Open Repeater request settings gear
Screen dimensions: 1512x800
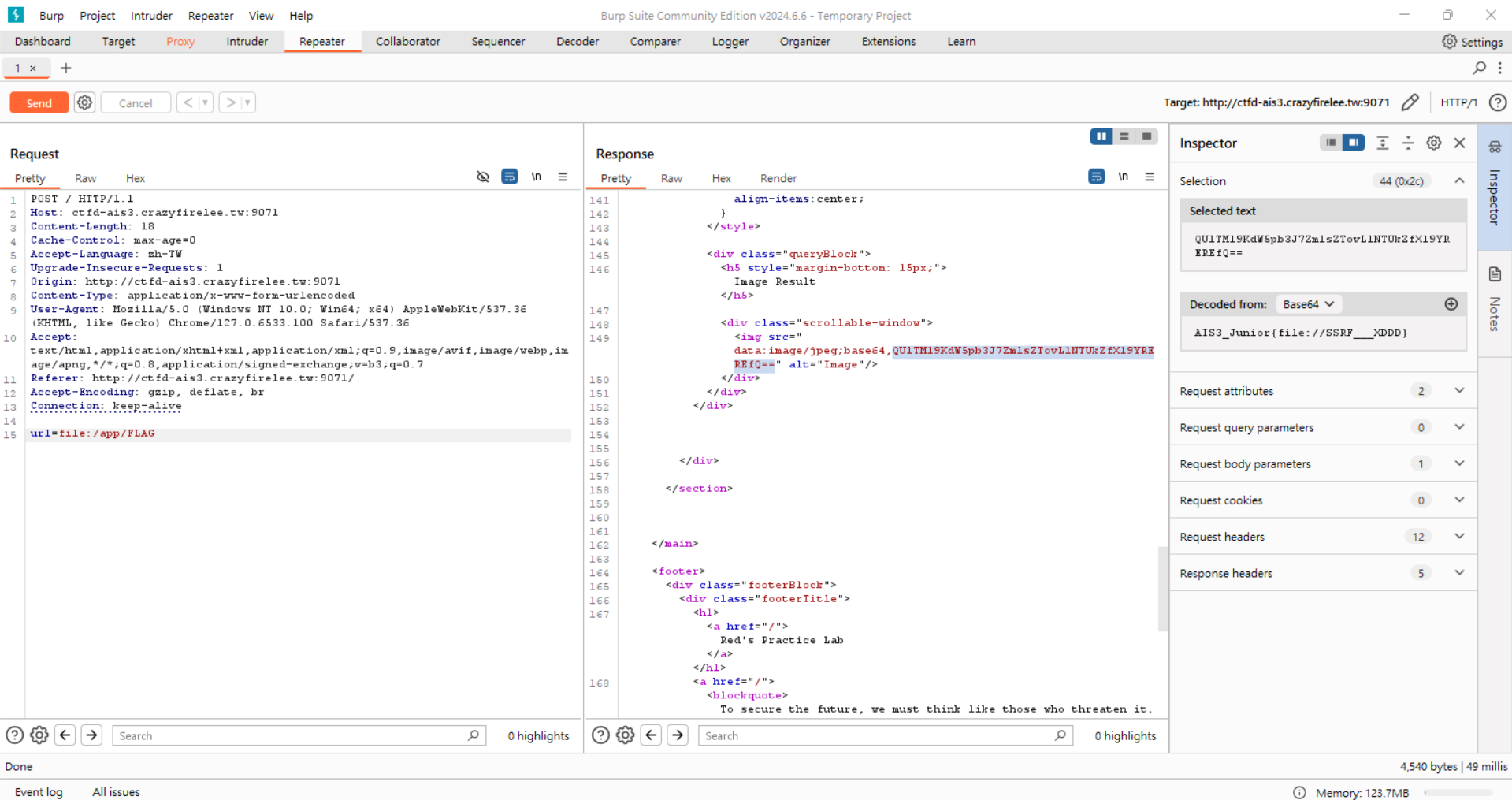coord(84,102)
